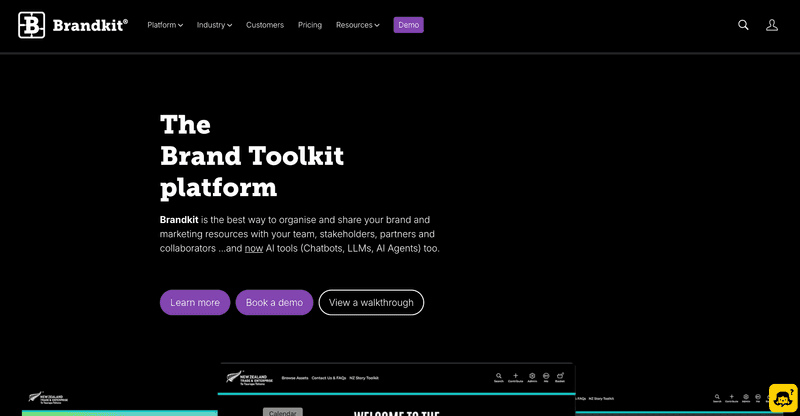Go to the Pricing page
This screenshot has width=800, height=416.
tap(310, 25)
